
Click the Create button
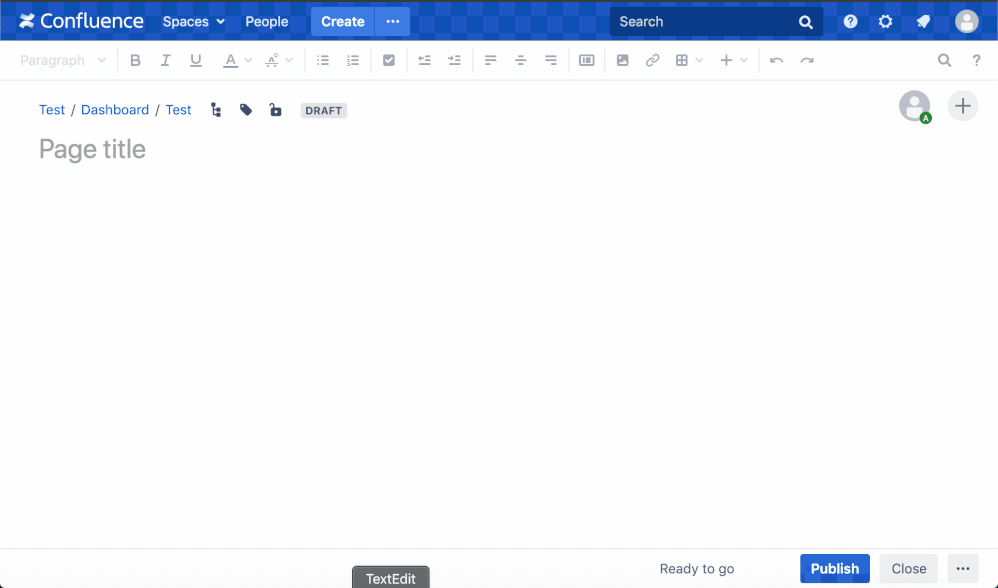coord(342,22)
